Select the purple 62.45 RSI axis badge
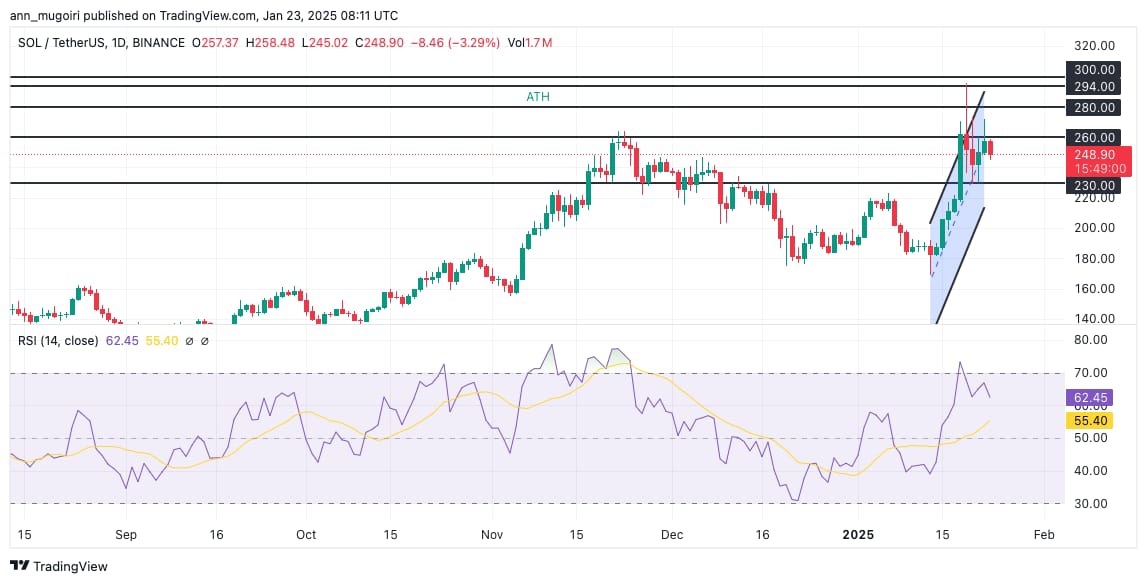This screenshot has height=583, width=1147. click(1094, 398)
